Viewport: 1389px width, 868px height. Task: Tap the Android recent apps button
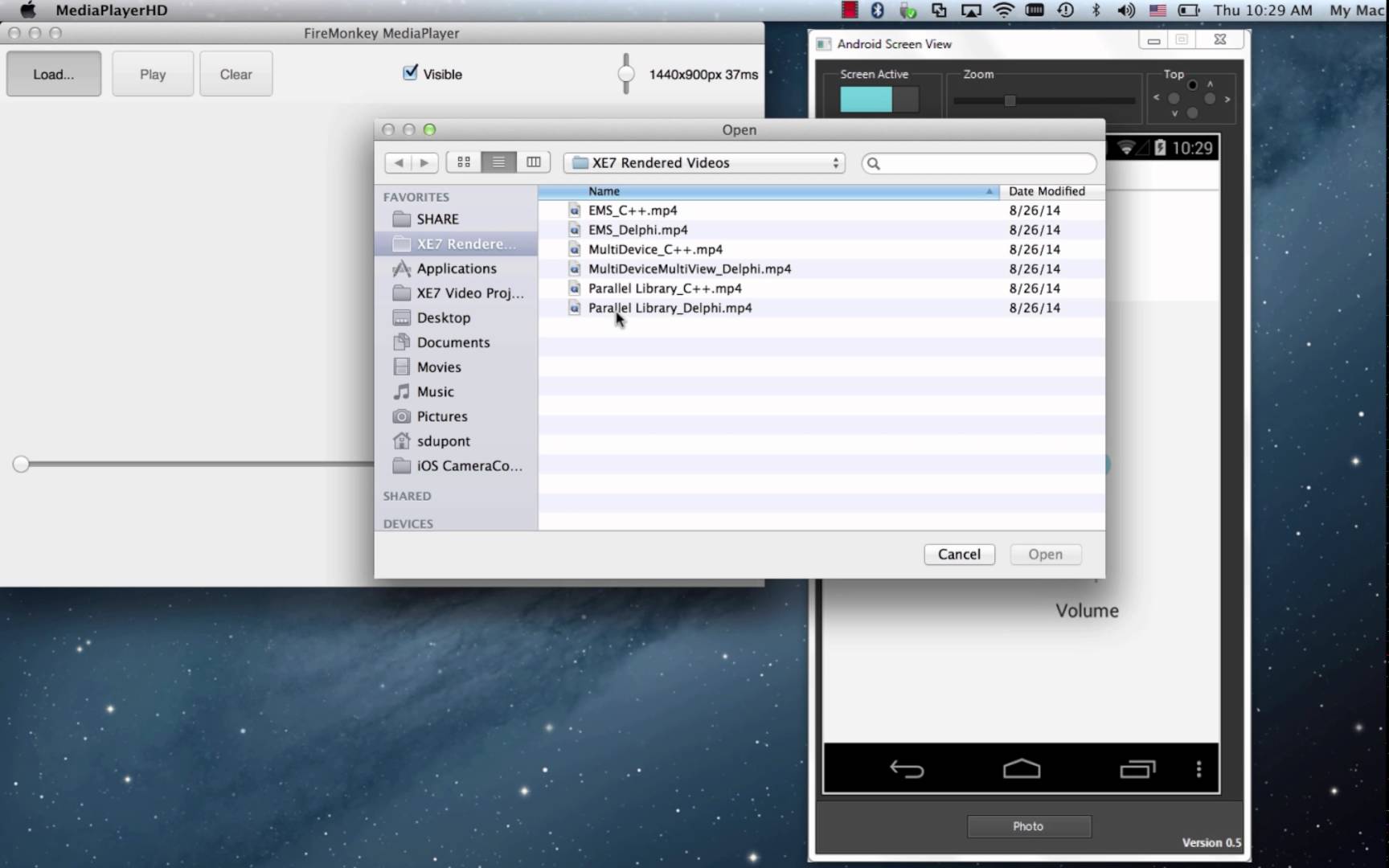coord(1137,769)
